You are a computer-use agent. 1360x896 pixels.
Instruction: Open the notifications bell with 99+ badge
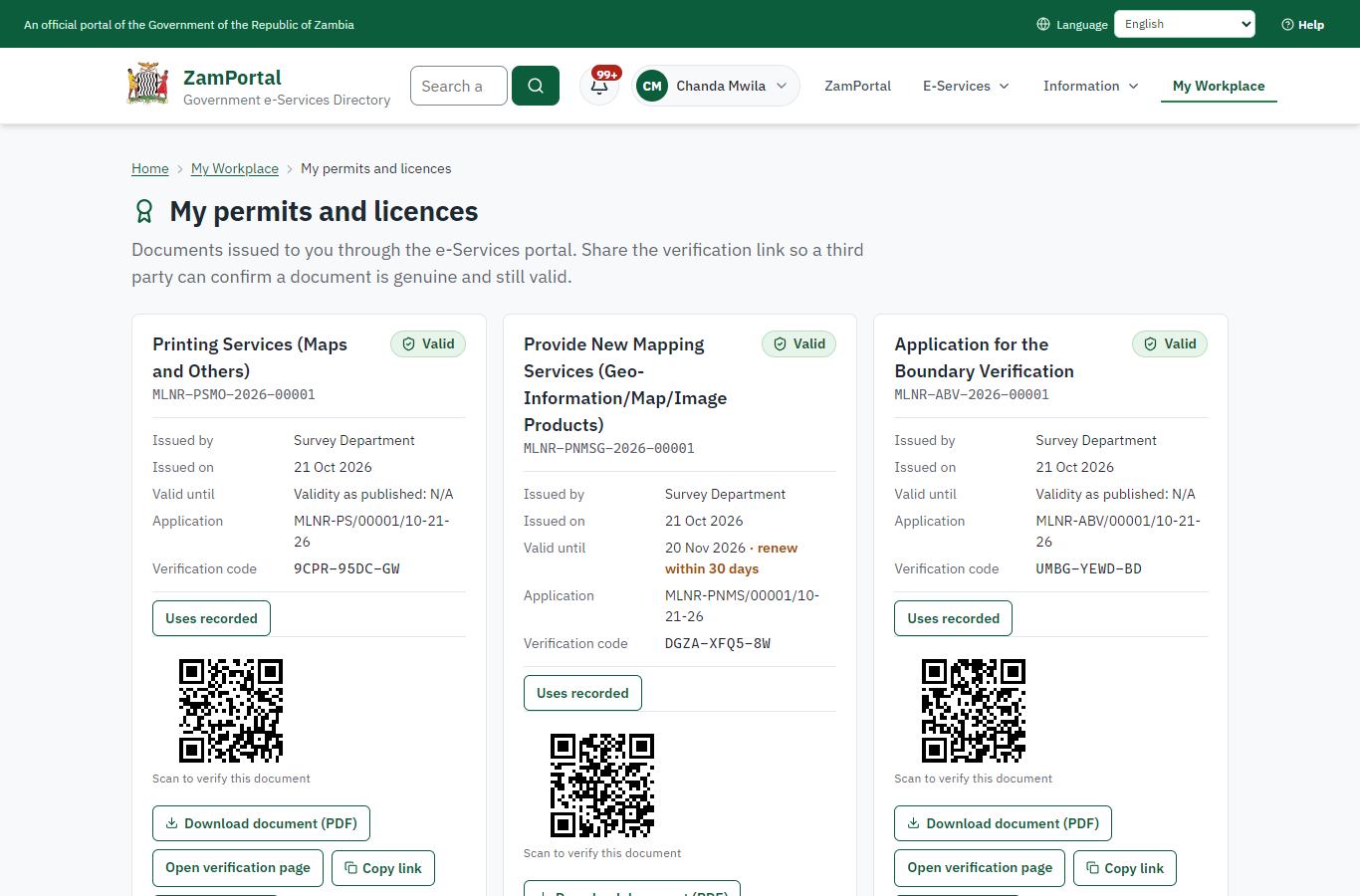599,86
